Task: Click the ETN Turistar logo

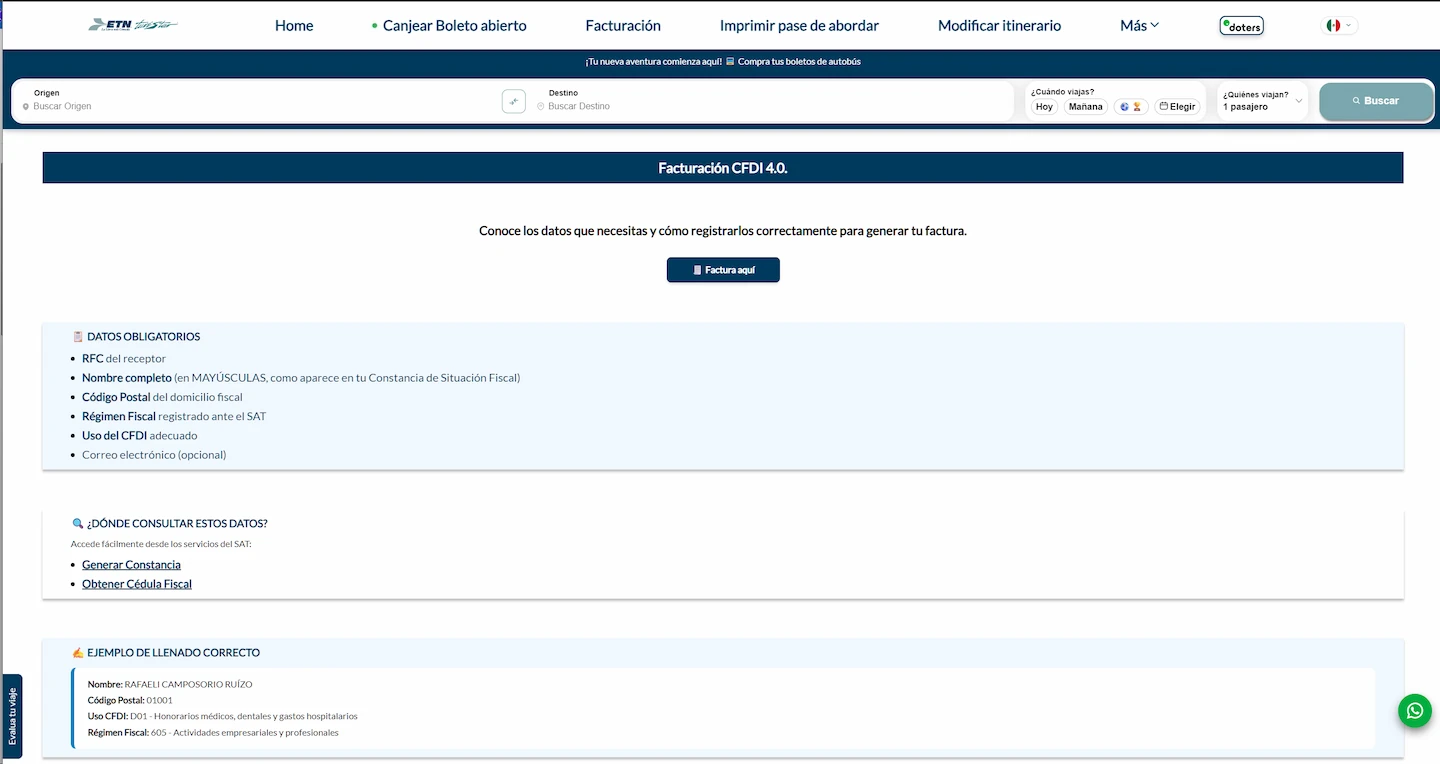Action: 133,25
